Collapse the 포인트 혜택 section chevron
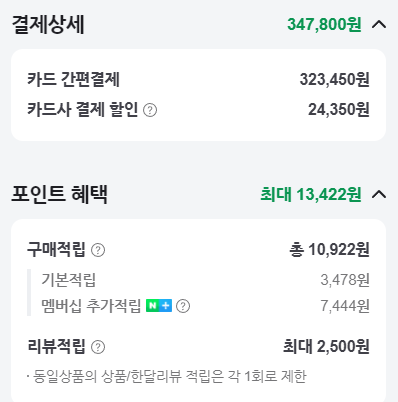The image size is (398, 402). (x=379, y=194)
